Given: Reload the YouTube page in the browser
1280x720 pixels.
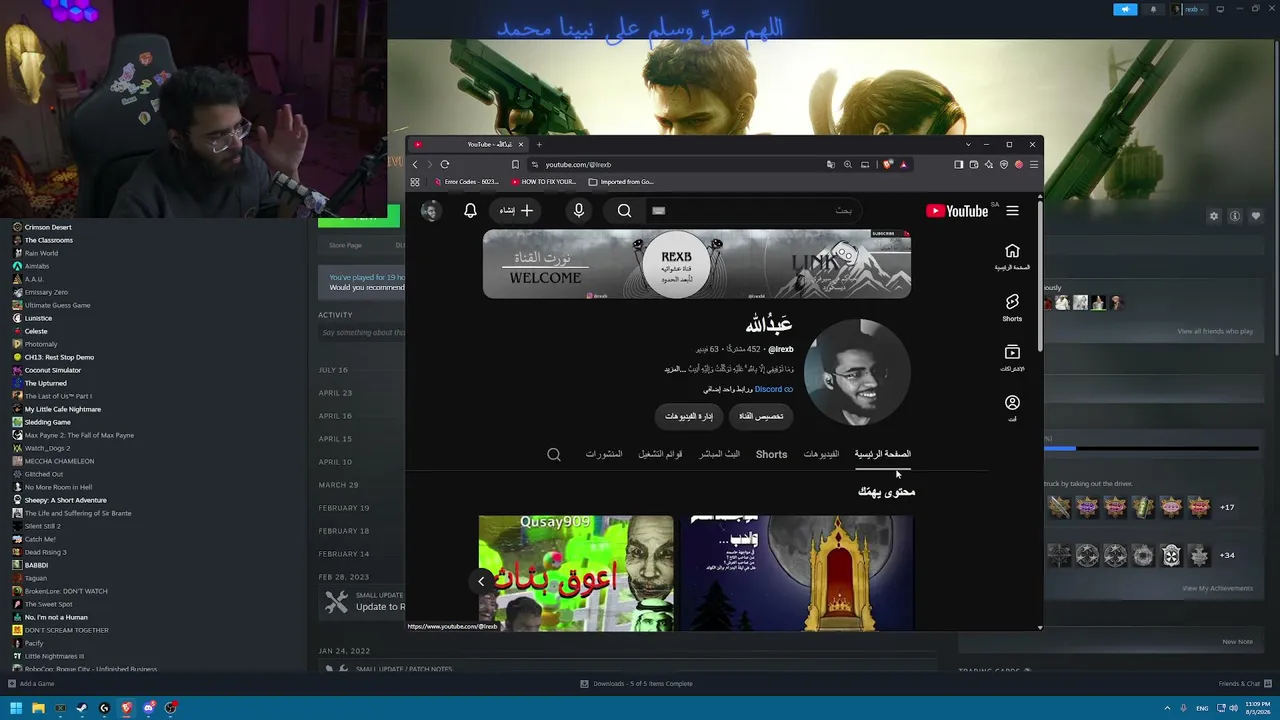Looking at the screenshot, I should (445, 165).
